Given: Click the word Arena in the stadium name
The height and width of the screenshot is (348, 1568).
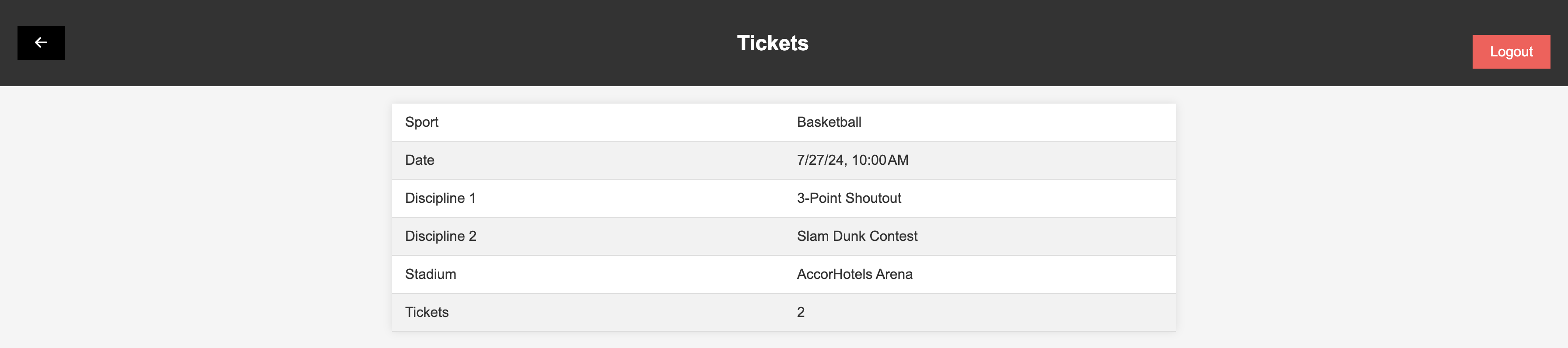Looking at the screenshot, I should pyautogui.click(x=894, y=275).
